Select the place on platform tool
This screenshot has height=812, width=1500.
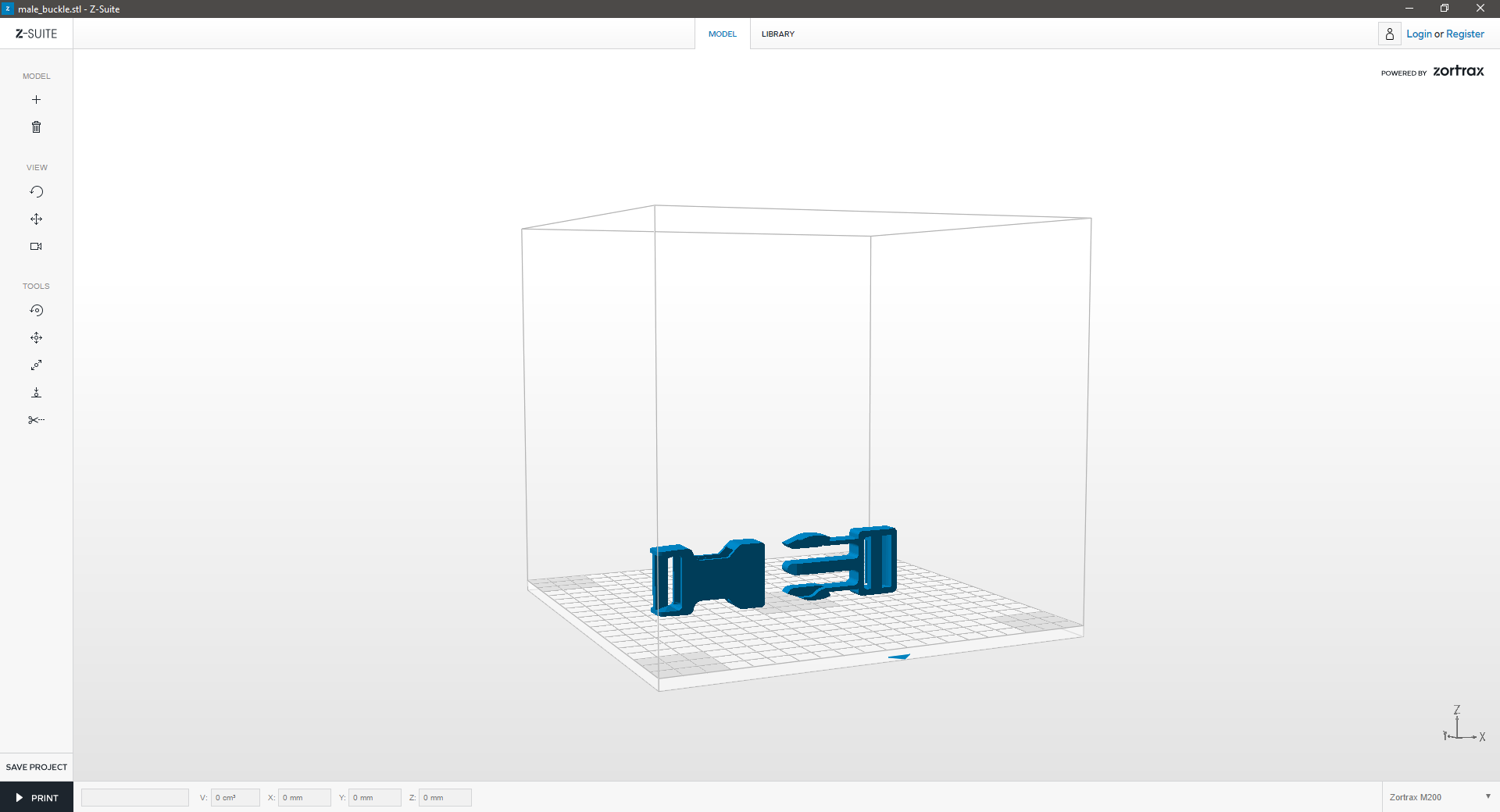36,393
